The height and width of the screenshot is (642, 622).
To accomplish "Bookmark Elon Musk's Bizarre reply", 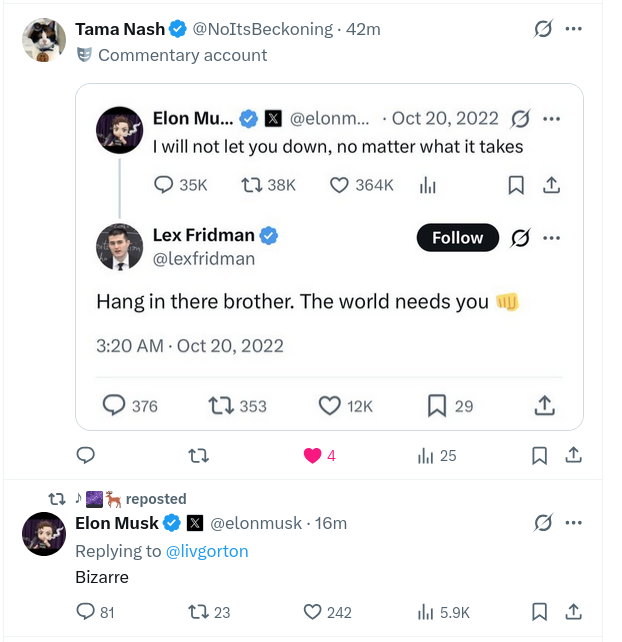I will 539,611.
